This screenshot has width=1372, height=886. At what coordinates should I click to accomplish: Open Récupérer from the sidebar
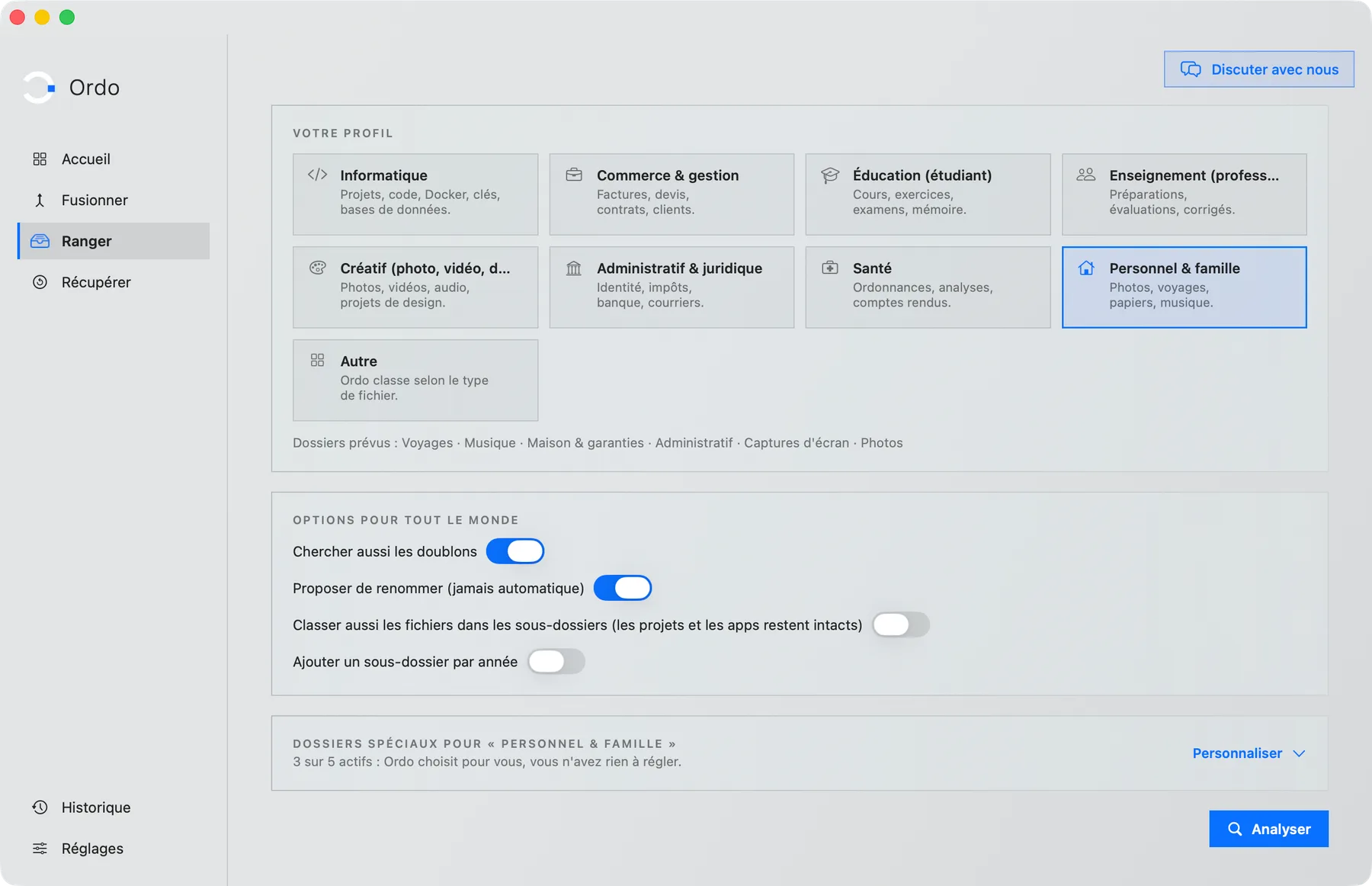(x=113, y=282)
